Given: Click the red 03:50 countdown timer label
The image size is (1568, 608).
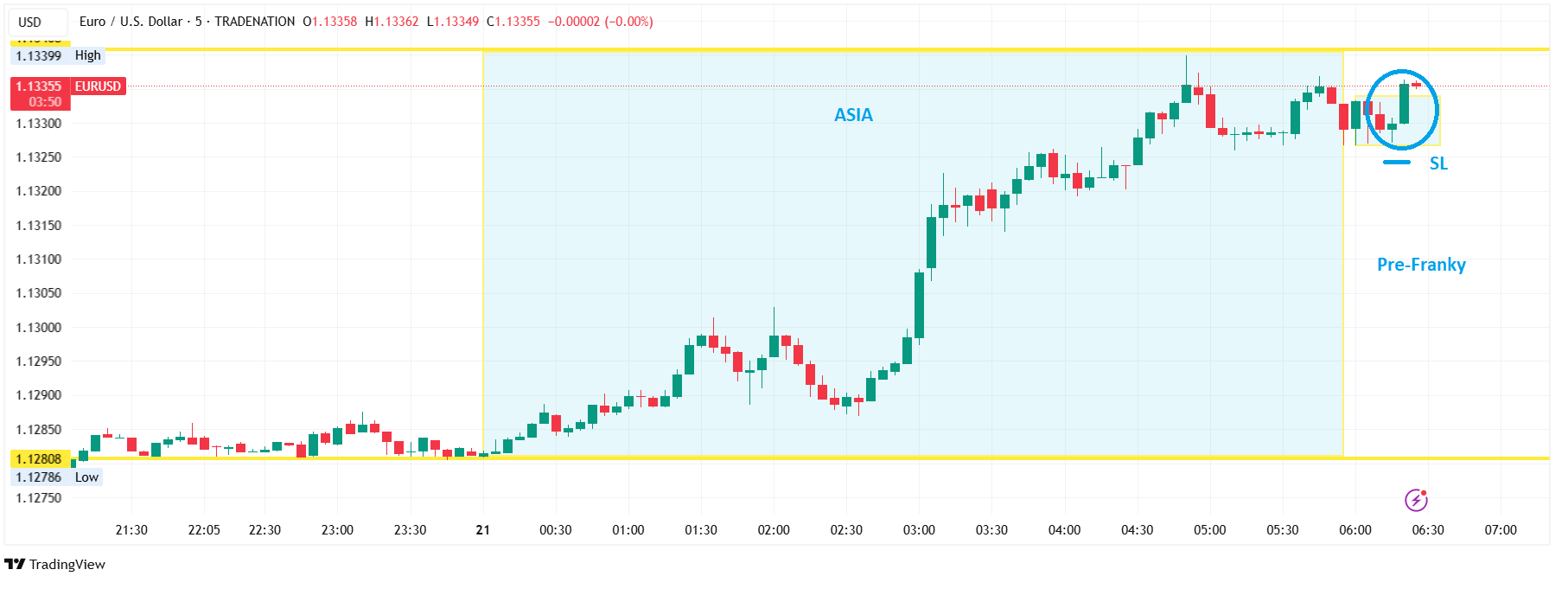Looking at the screenshot, I should click(45, 102).
